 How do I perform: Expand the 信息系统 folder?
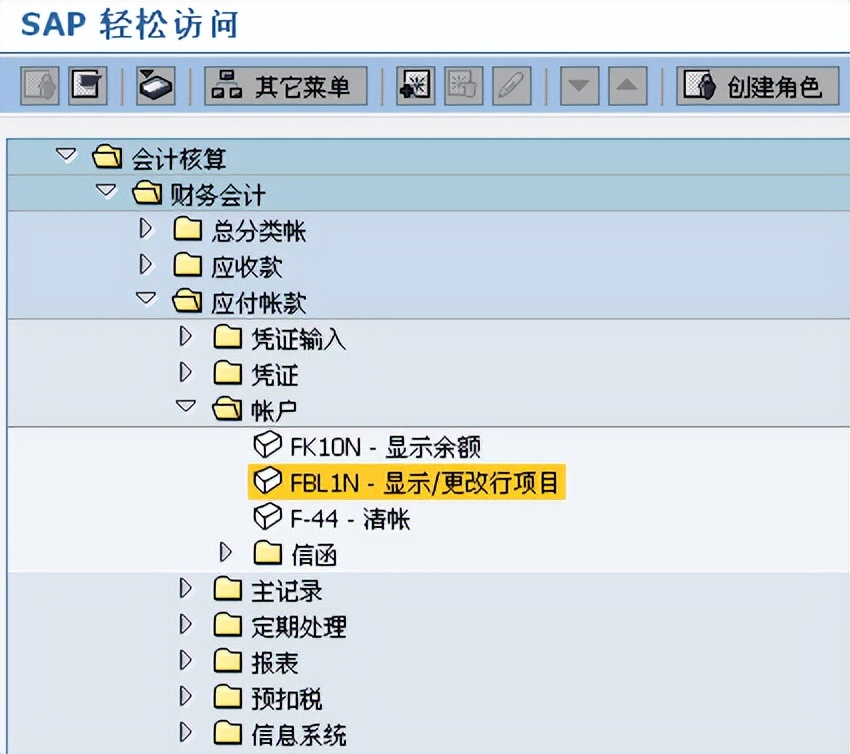coord(186,733)
